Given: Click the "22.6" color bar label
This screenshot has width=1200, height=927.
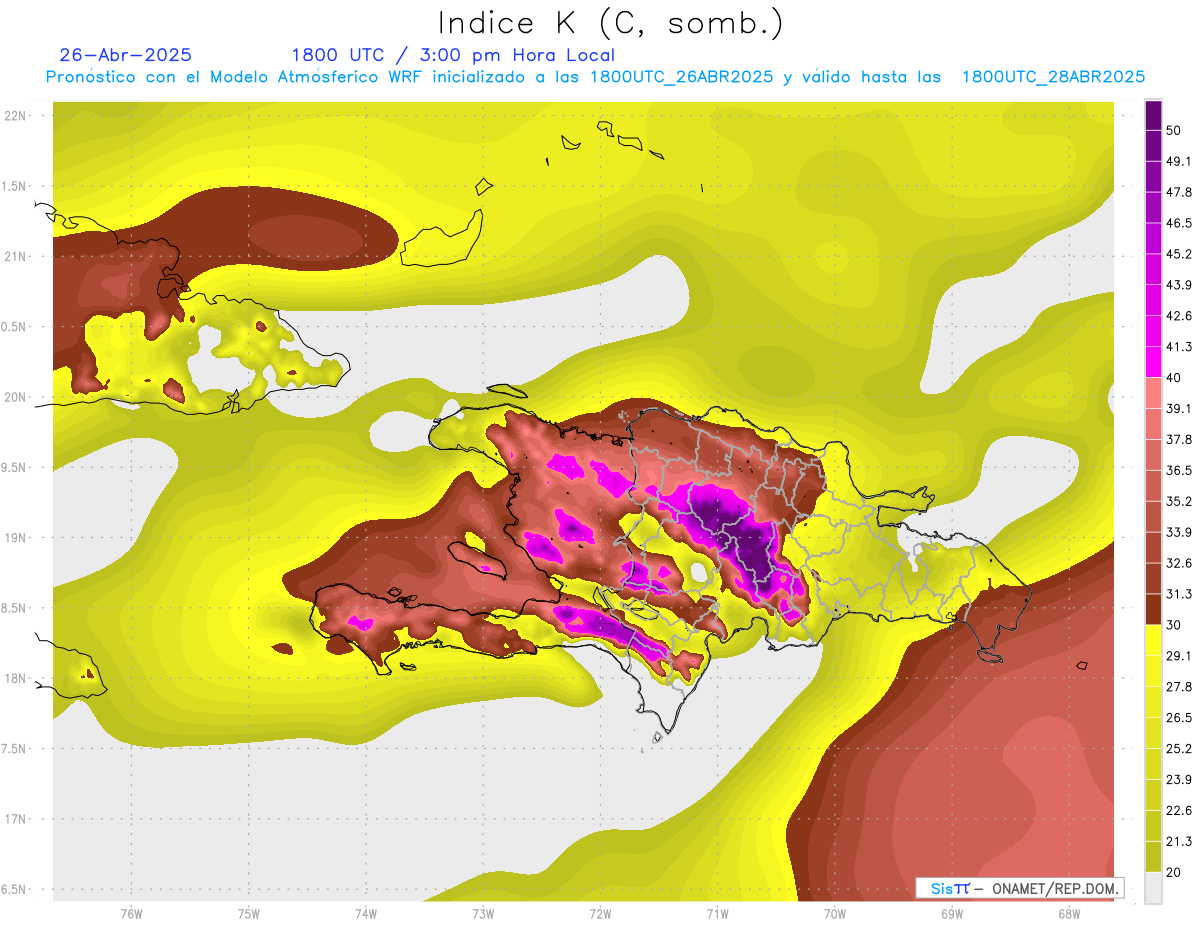Looking at the screenshot, I should [1179, 811].
